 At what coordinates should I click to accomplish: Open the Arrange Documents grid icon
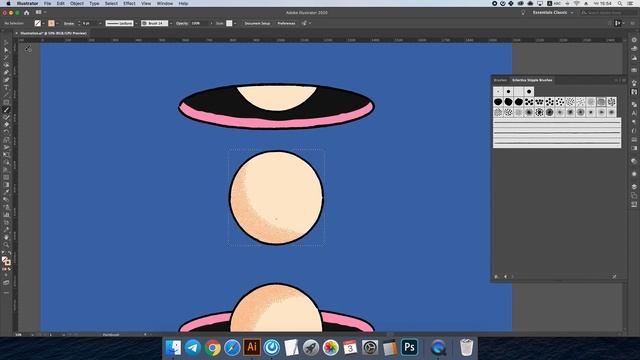point(39,13)
